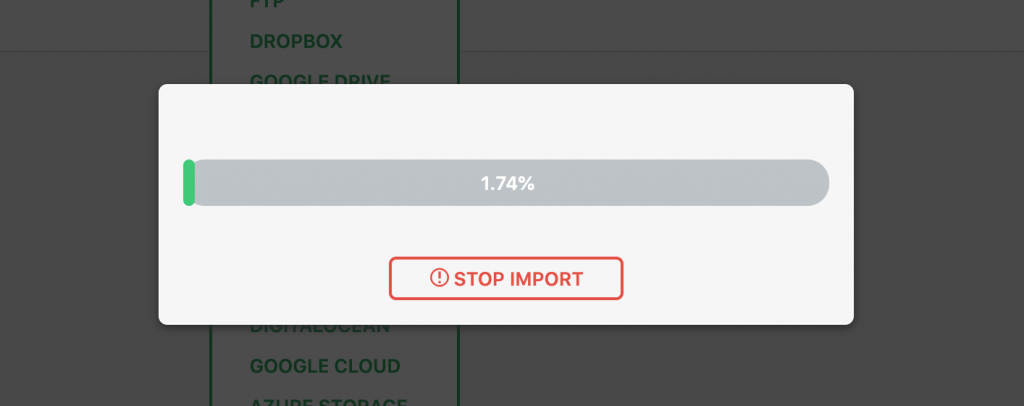Click the Stop Import button

505,278
